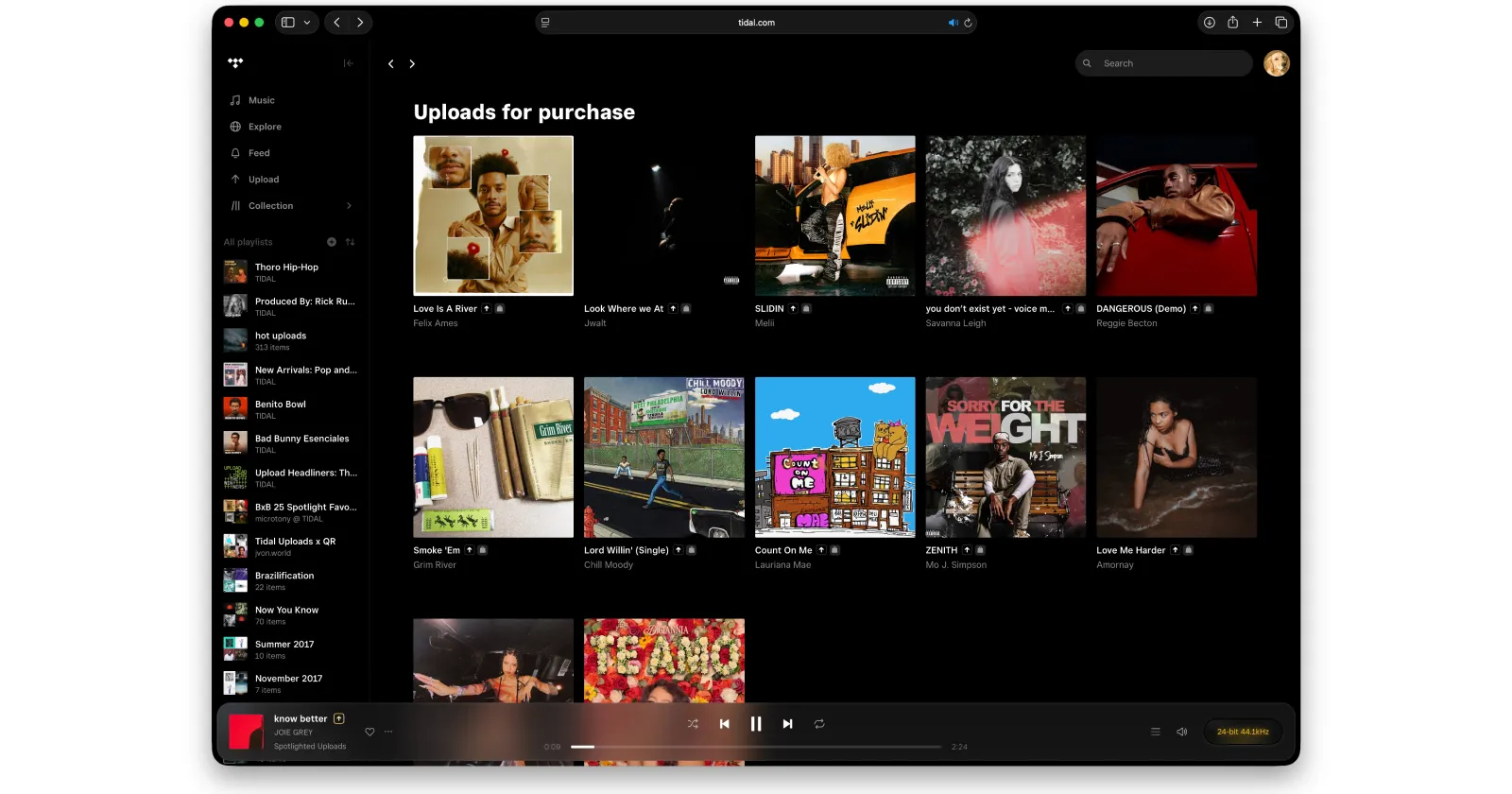Click purchase bag icon next to ZENITH

pos(980,550)
